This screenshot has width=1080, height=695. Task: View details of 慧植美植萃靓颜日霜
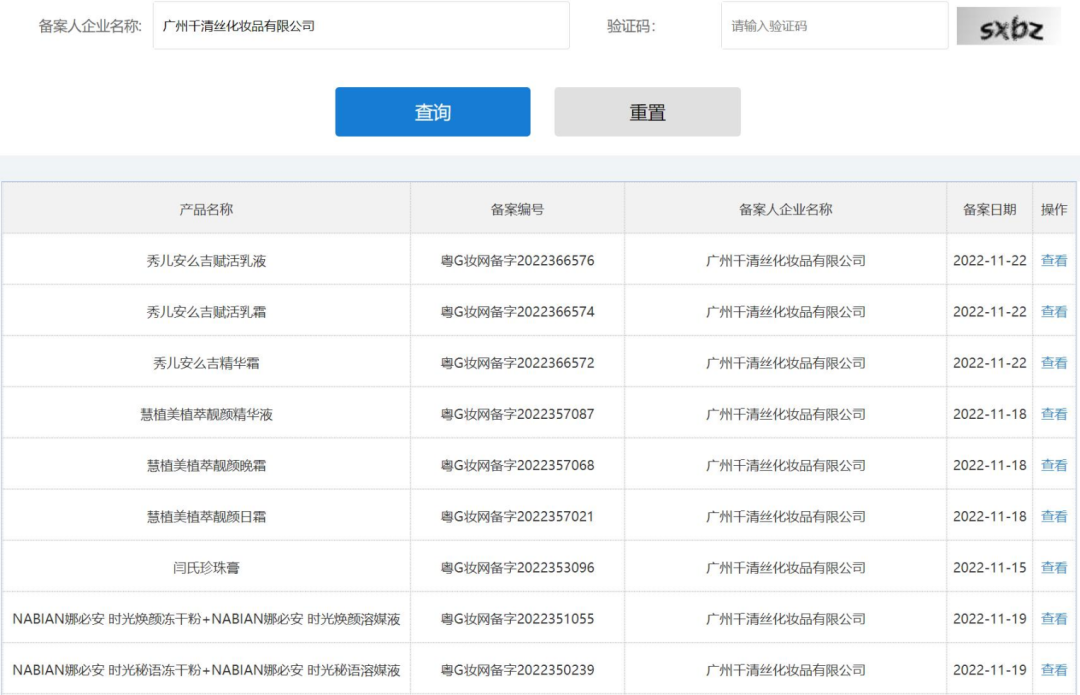[1054, 516]
